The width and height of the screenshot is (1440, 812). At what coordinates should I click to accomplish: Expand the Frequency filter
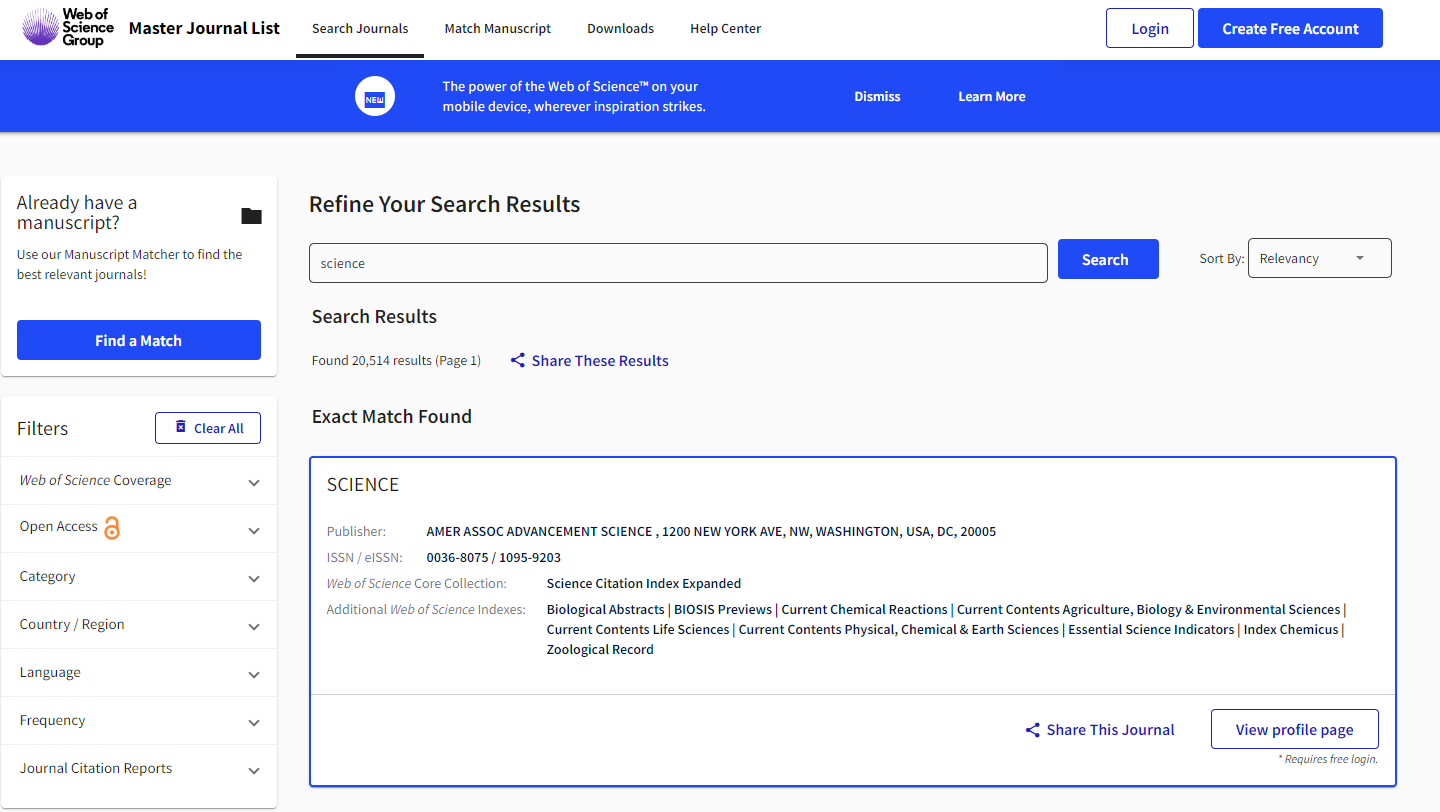pyautogui.click(x=139, y=721)
